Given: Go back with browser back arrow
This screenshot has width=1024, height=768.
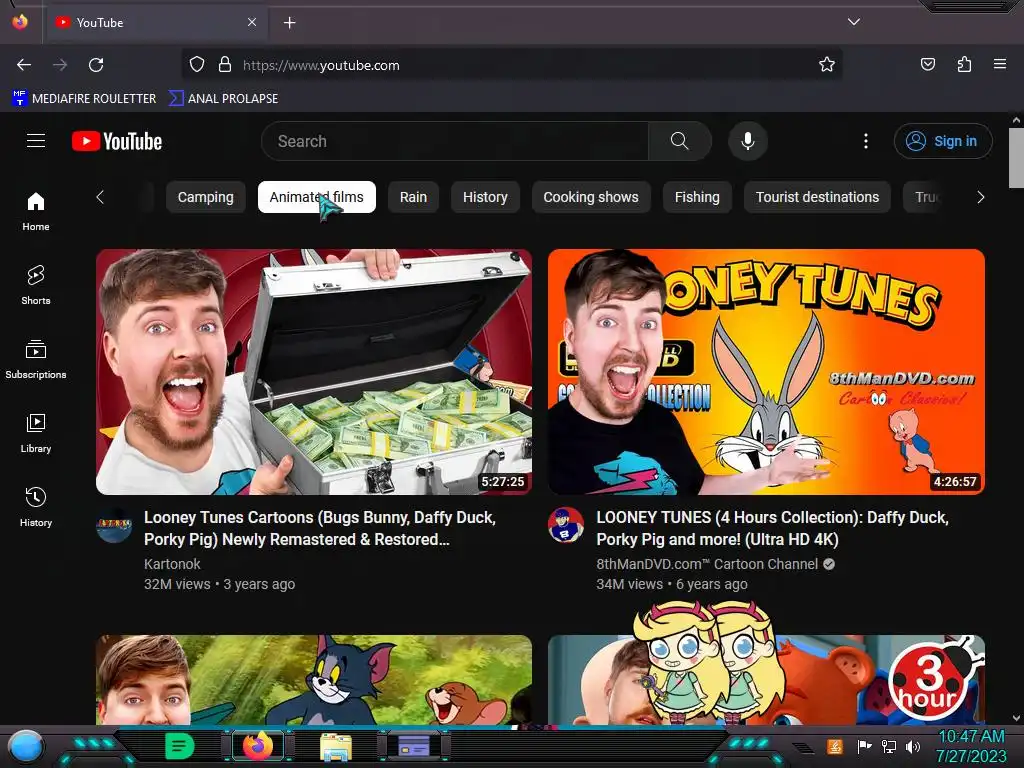Looking at the screenshot, I should (x=24, y=65).
